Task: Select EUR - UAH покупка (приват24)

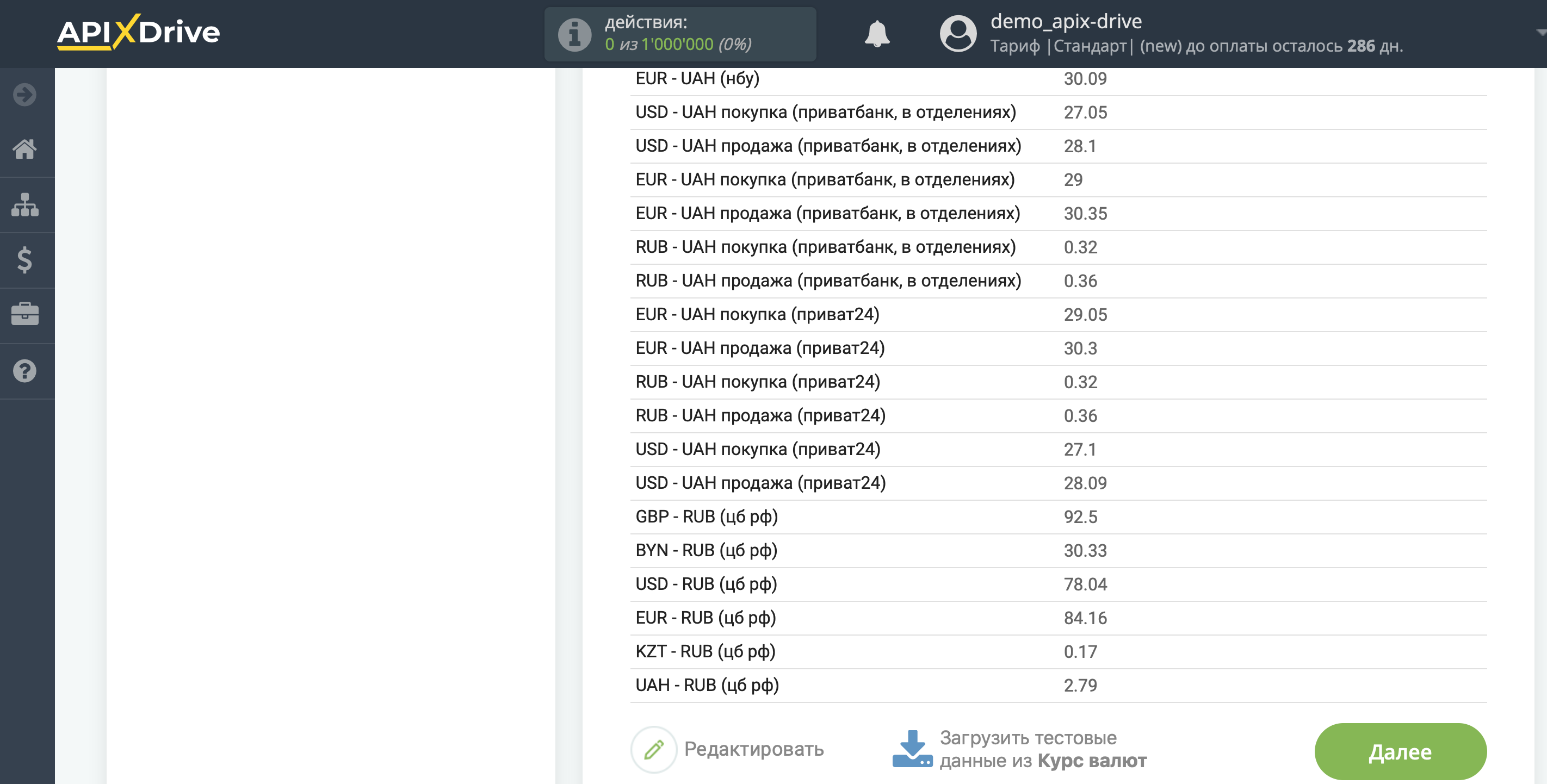Action: 1058,315
